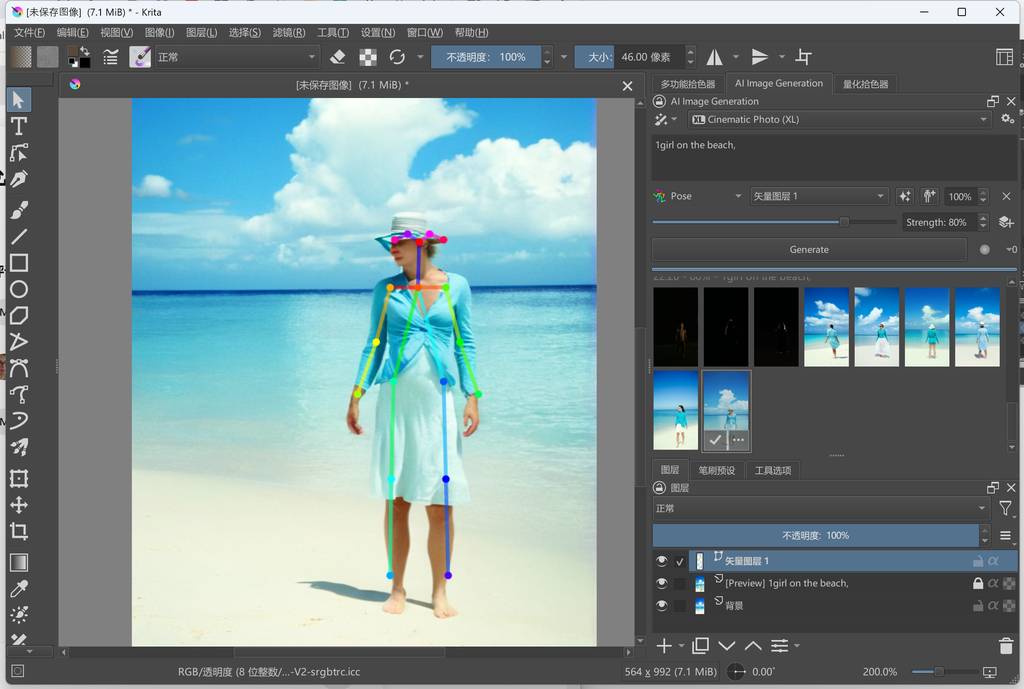
Task: Select the Text tool in toolbox
Action: tap(18, 126)
